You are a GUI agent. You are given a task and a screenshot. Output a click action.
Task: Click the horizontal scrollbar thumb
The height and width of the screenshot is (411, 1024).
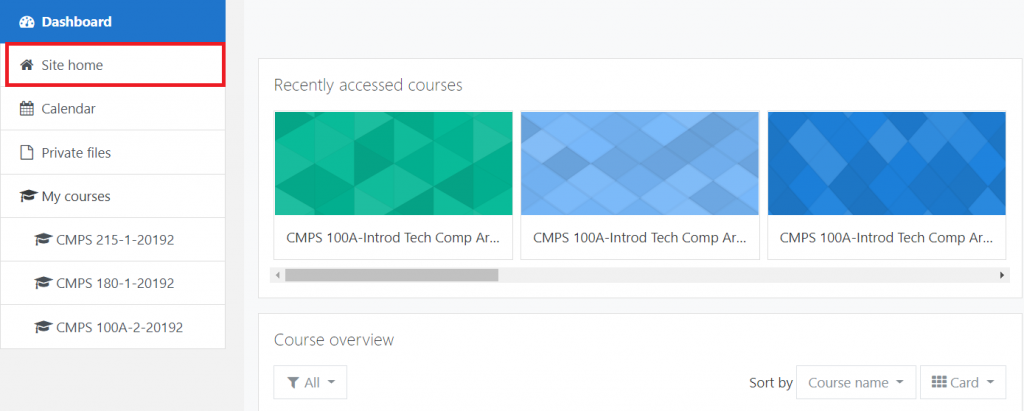point(390,275)
